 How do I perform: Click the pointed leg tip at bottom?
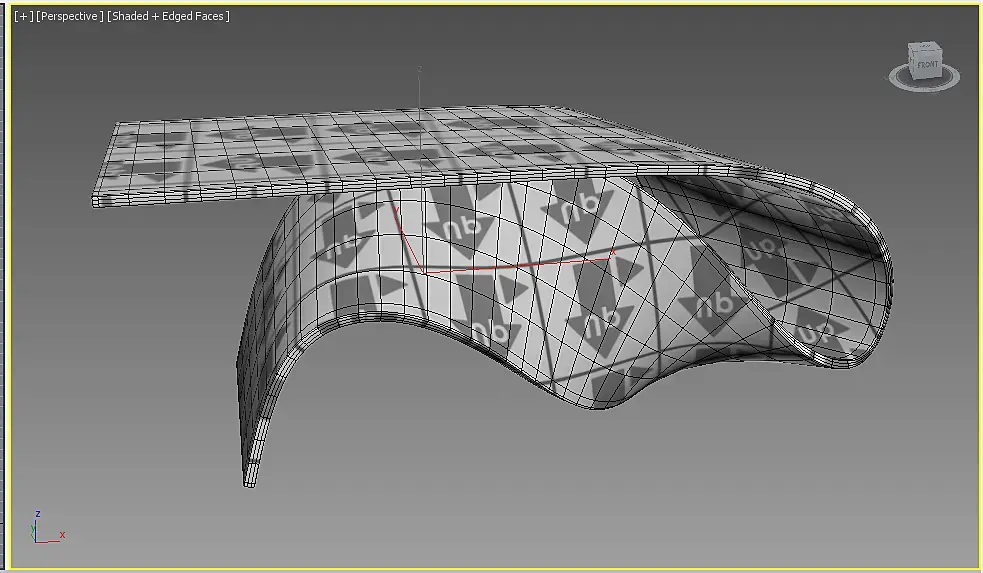pyautogui.click(x=249, y=480)
